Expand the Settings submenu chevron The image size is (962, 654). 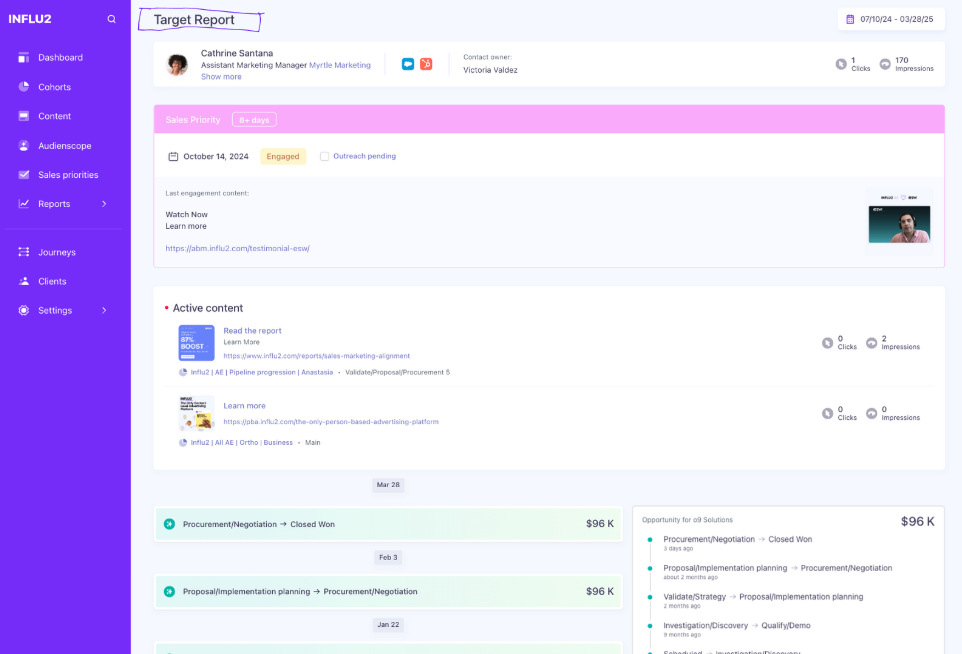click(x=104, y=310)
